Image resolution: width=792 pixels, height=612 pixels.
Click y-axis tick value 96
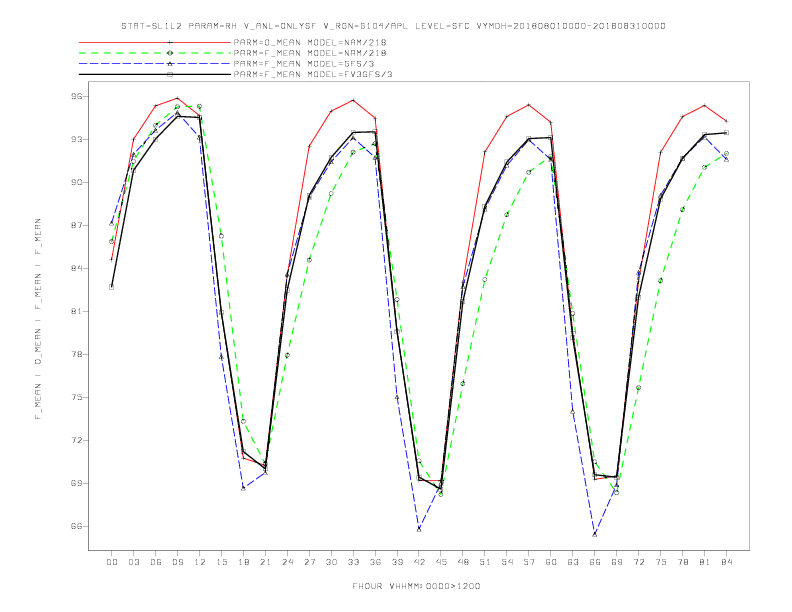coord(76,96)
